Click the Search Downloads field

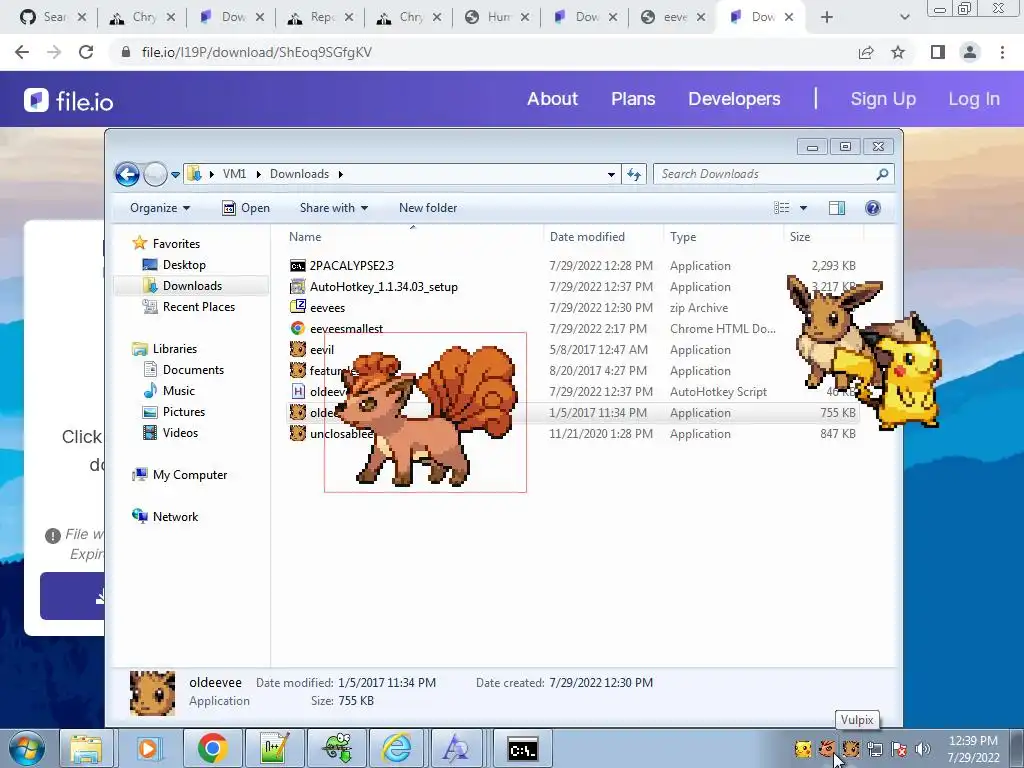pos(773,174)
